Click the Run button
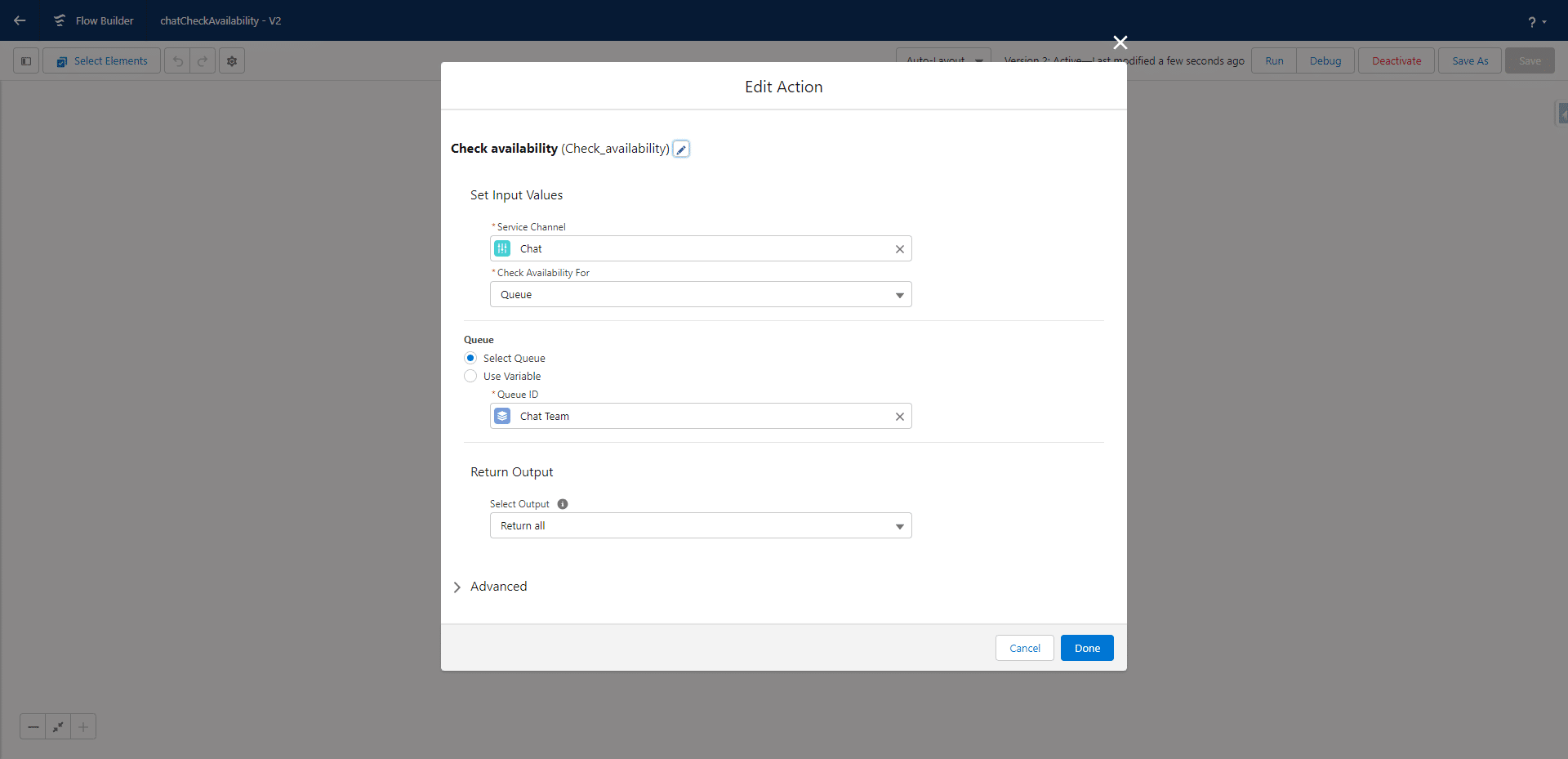 coord(1274,61)
